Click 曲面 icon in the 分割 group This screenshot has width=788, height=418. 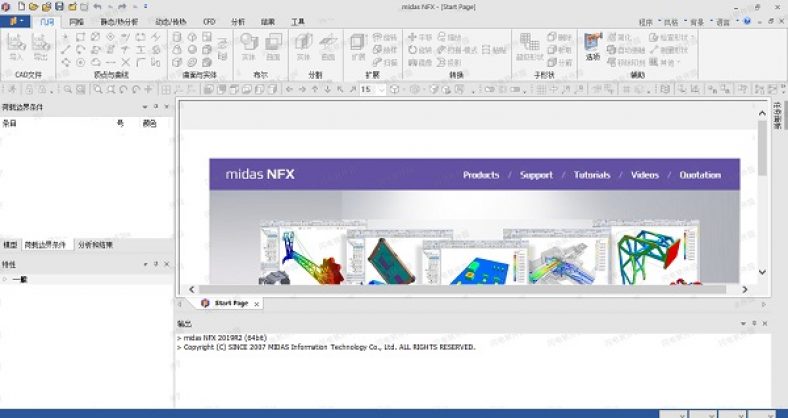328,48
